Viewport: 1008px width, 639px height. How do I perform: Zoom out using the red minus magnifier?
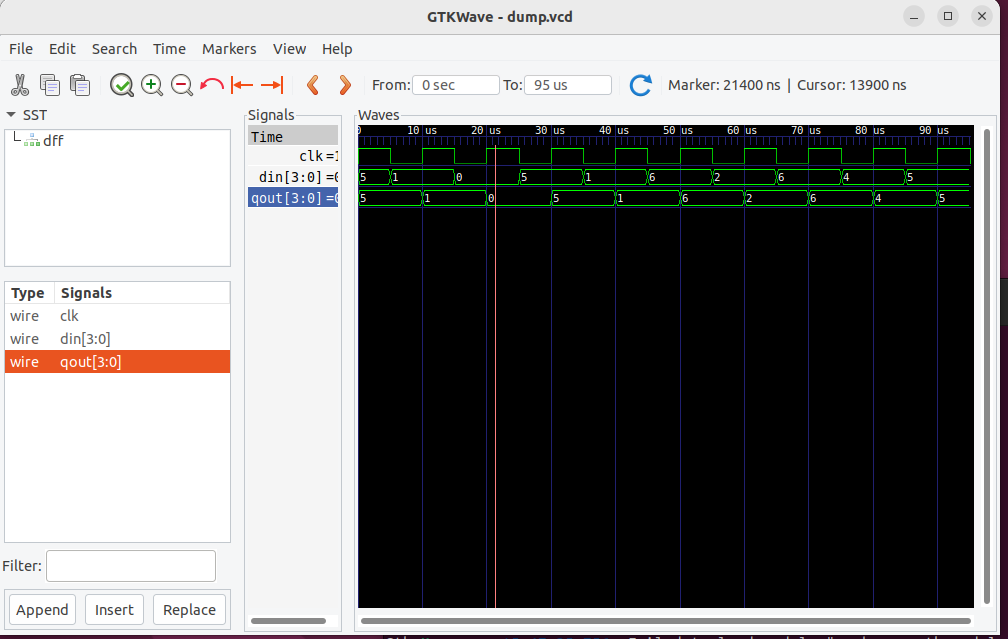coord(182,85)
